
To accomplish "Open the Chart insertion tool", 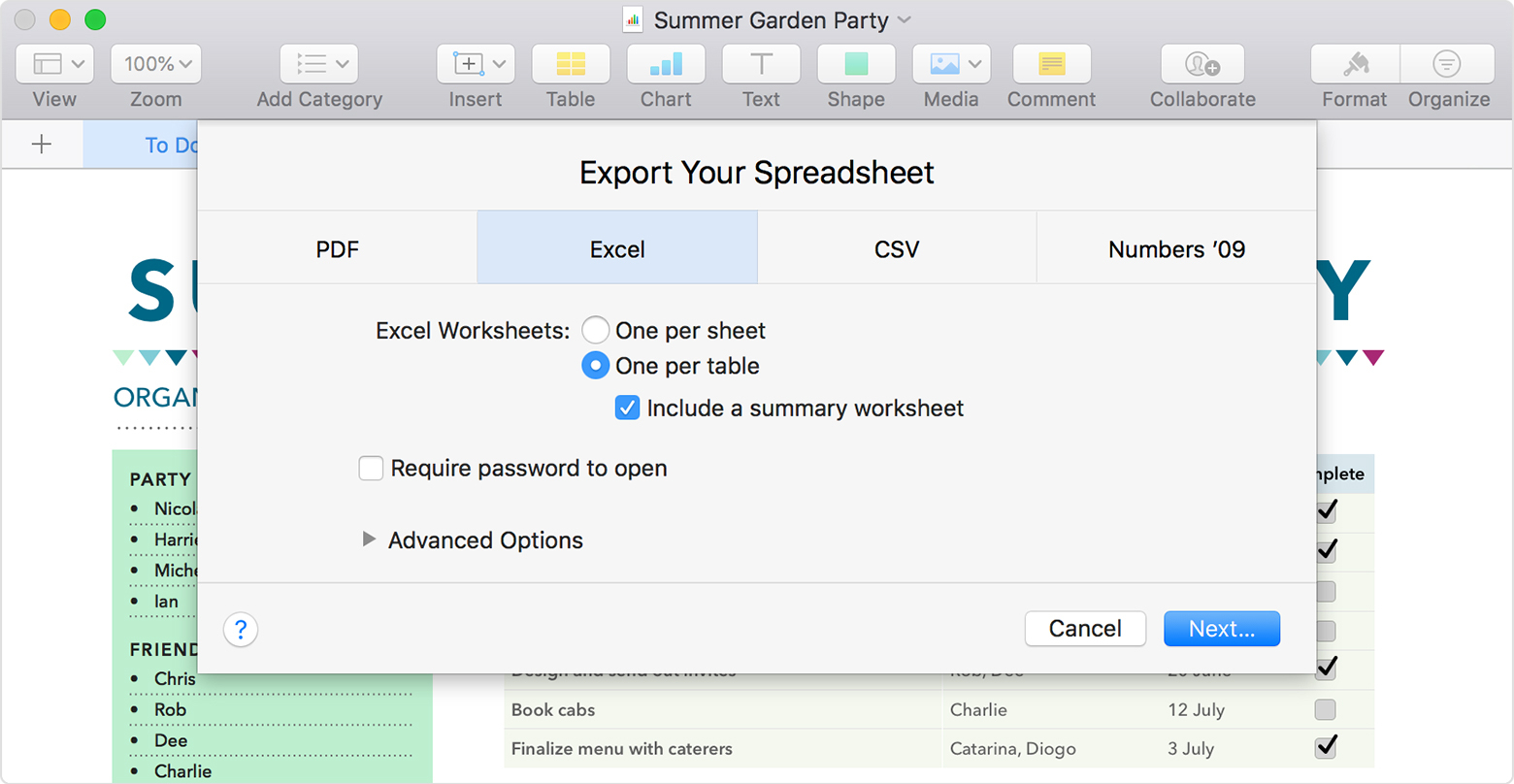I will click(x=666, y=64).
